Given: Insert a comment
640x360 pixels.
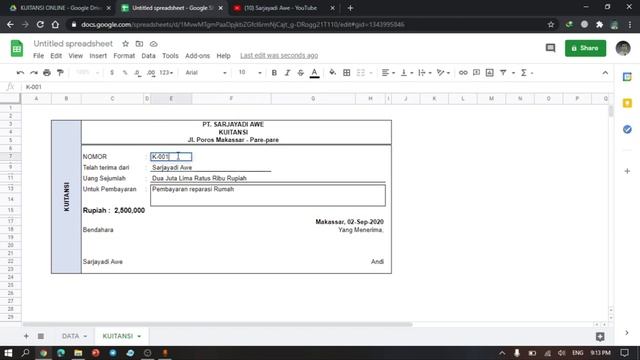Looking at the screenshot, I should [476, 73].
